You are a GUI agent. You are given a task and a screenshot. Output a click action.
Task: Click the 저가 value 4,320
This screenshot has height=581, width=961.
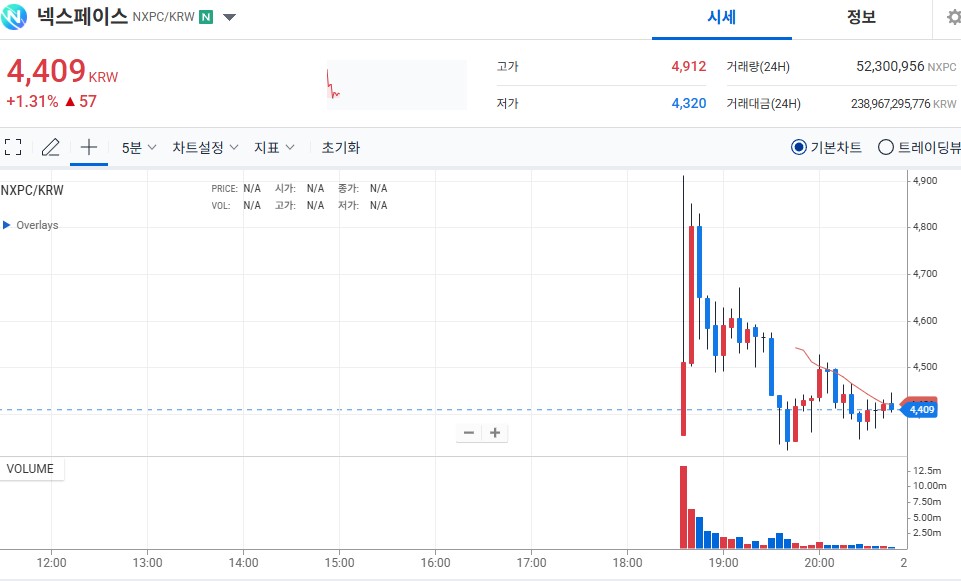coord(689,104)
